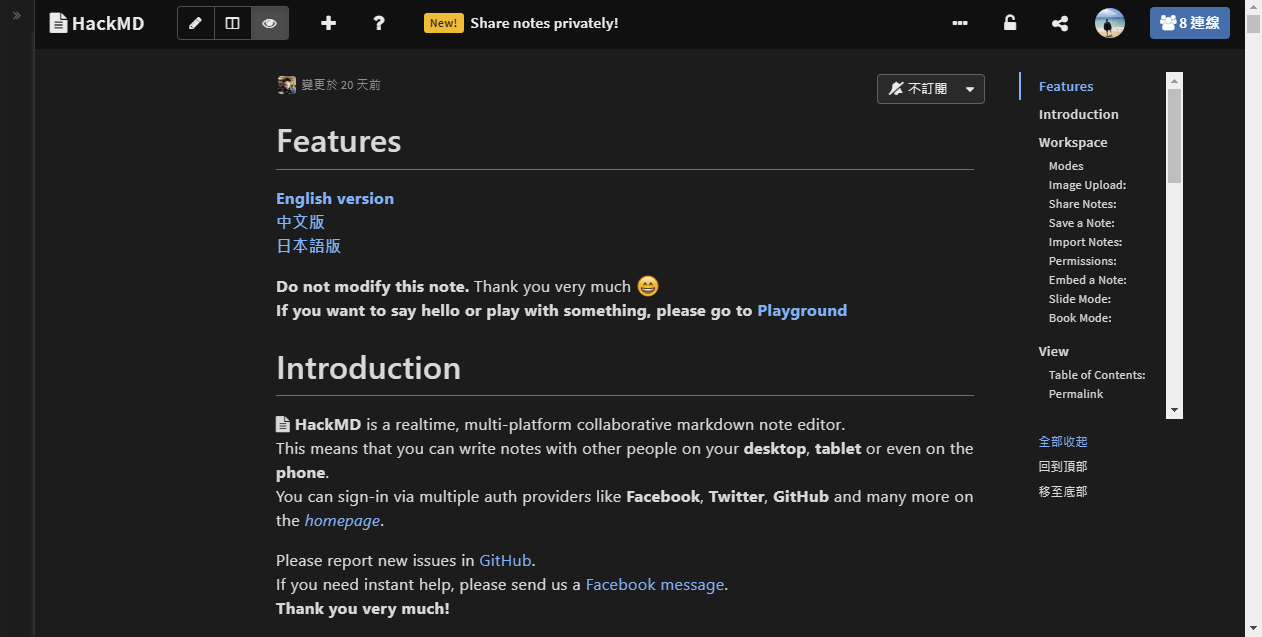The image size is (1262, 637).
Task: Switch to split view mode
Action: [x=233, y=23]
